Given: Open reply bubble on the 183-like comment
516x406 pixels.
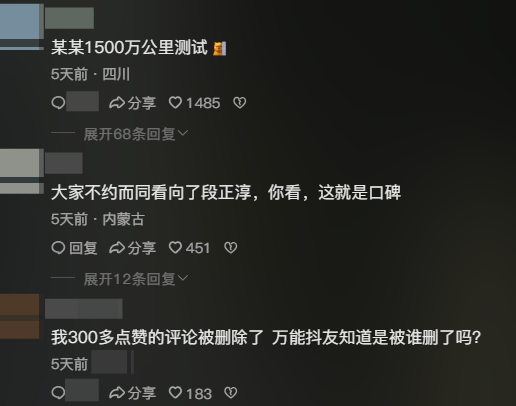Looking at the screenshot, I should click(58, 393).
